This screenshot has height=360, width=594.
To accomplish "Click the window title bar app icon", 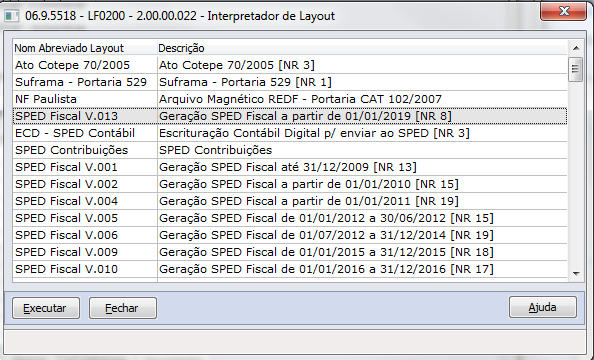I will [x=11, y=16].
